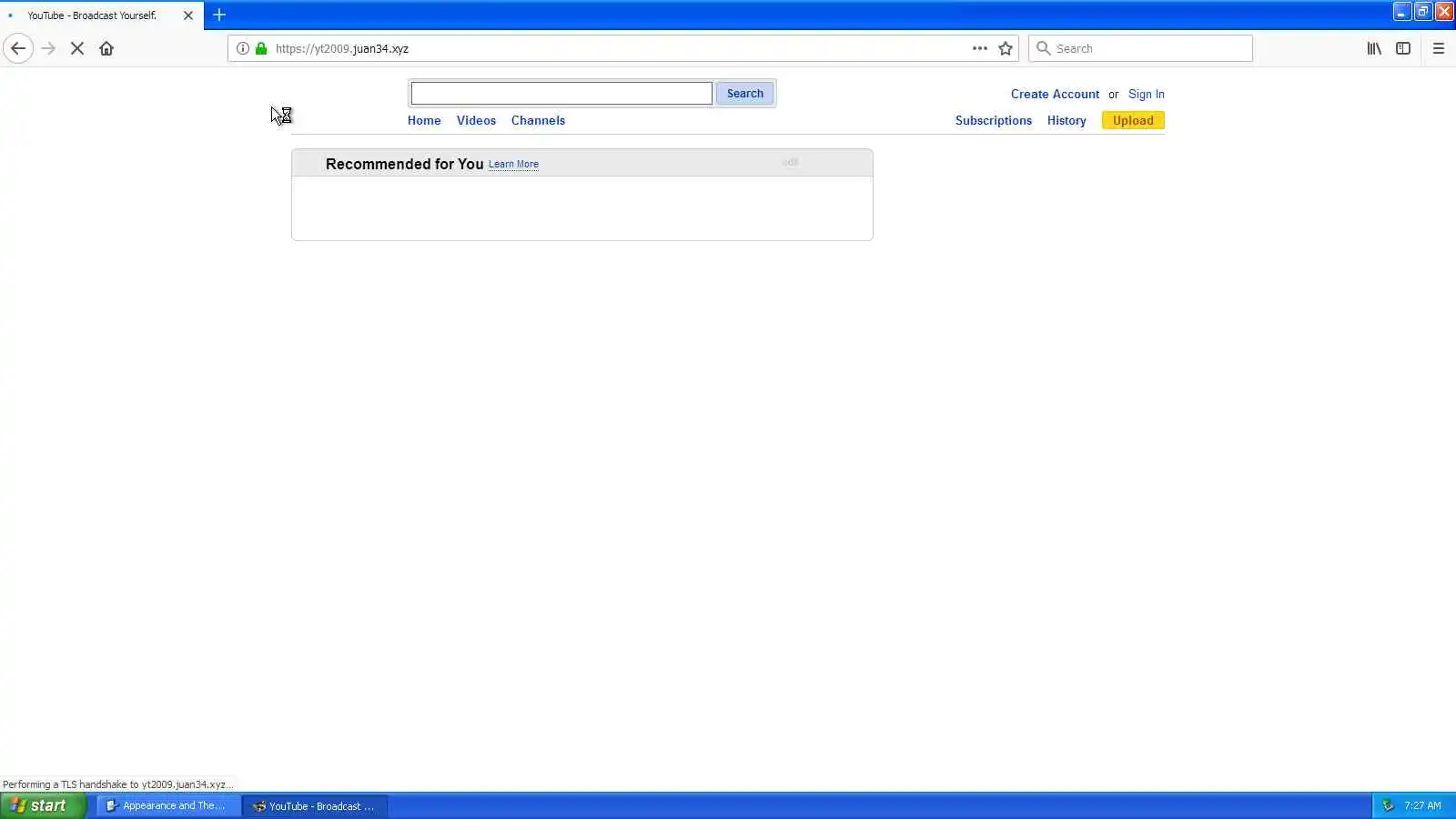Open viewing History
Viewport: 1456px width, 819px height.
(1067, 120)
